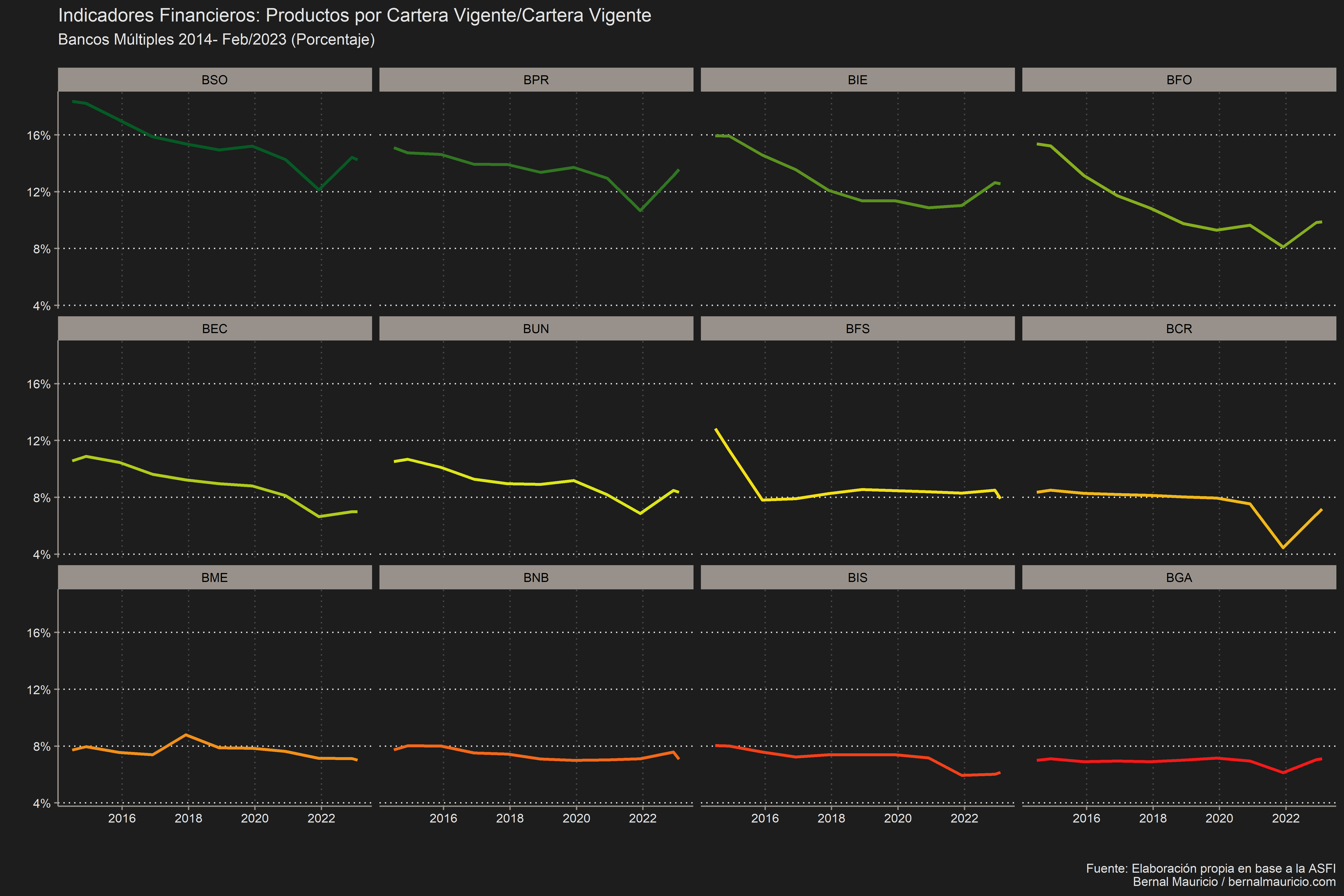Click the BNB facet header

536,578
